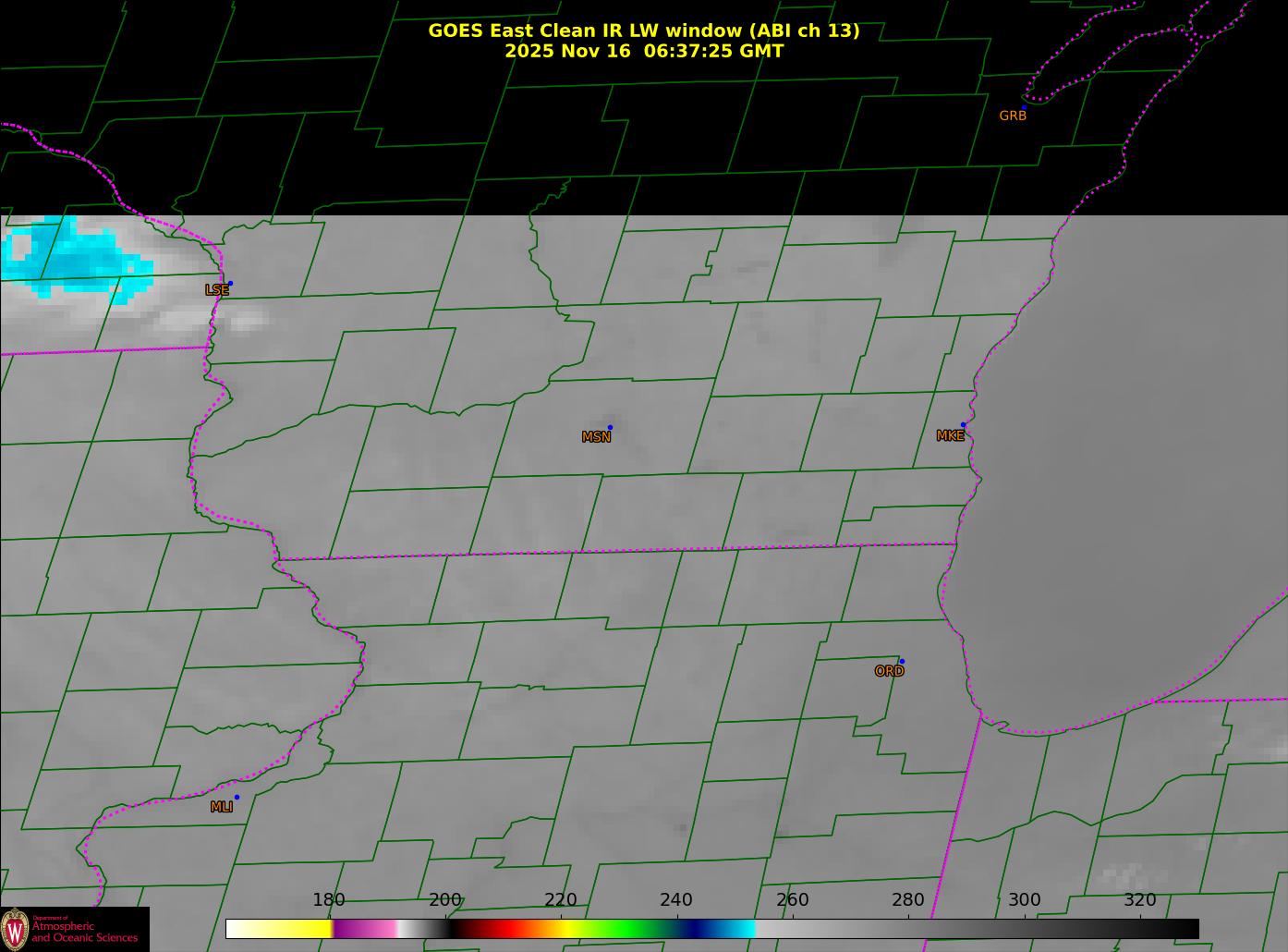The width and height of the screenshot is (1288, 952).
Task: Select the MKE station marker dot
Action: point(963,425)
